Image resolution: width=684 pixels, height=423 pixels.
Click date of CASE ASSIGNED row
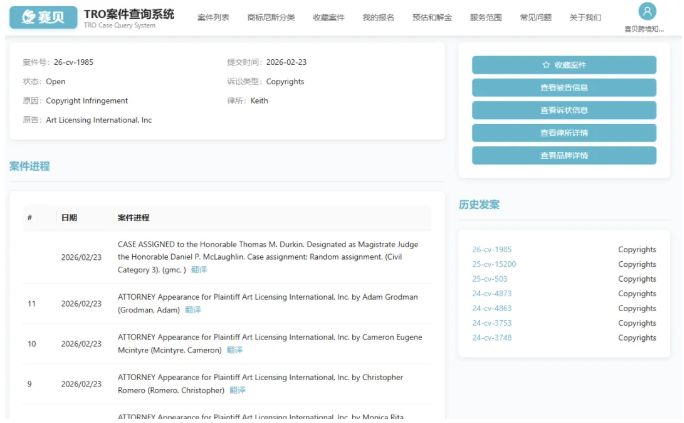coord(81,257)
